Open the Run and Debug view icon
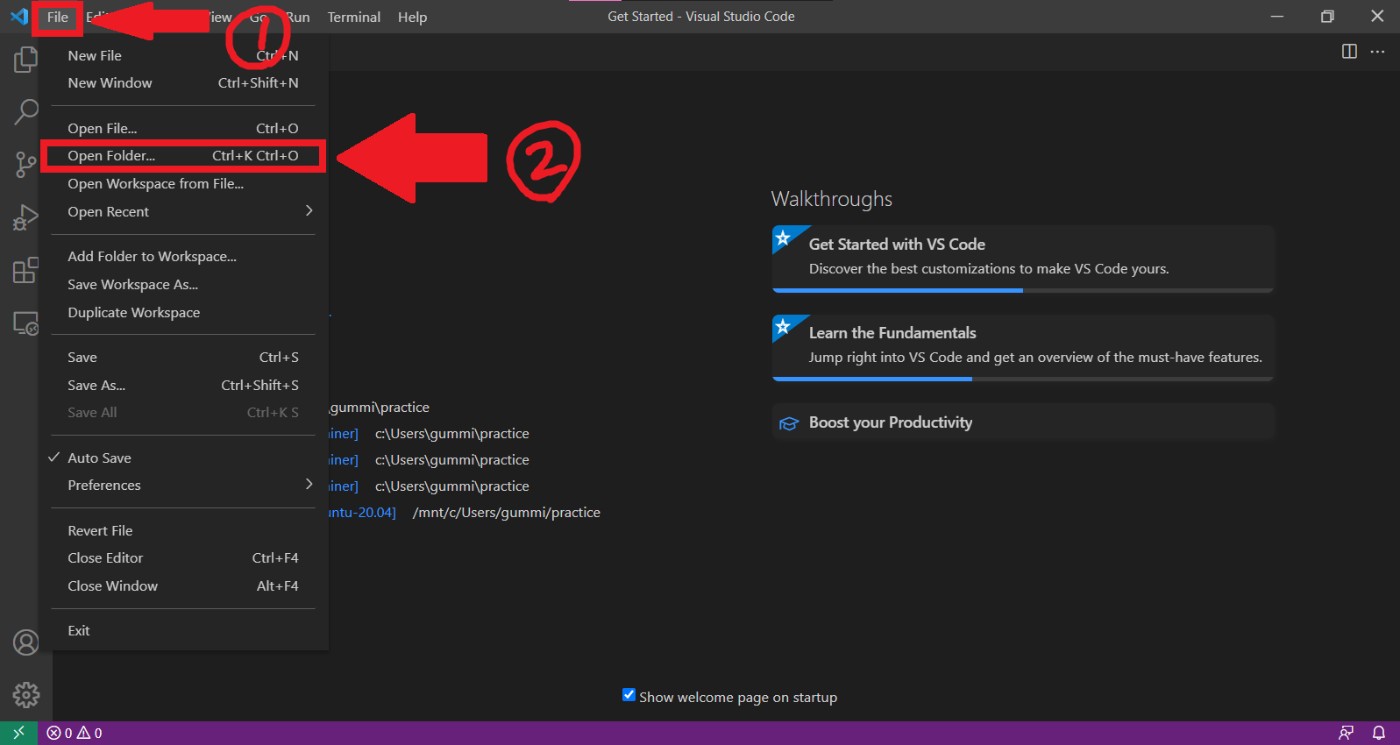Screen dimensions: 1400x745 pyautogui.click(x=26, y=218)
